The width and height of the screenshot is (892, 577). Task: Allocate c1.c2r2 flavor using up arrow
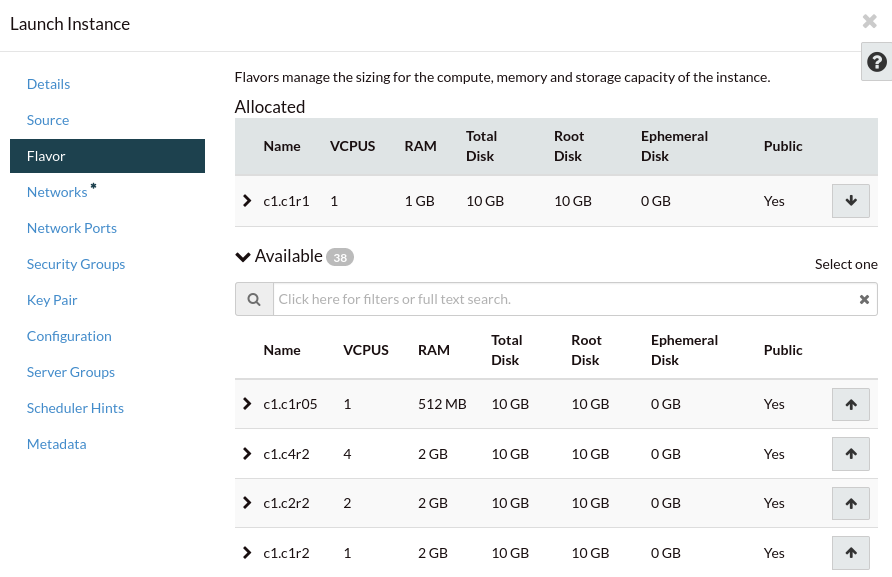850,503
